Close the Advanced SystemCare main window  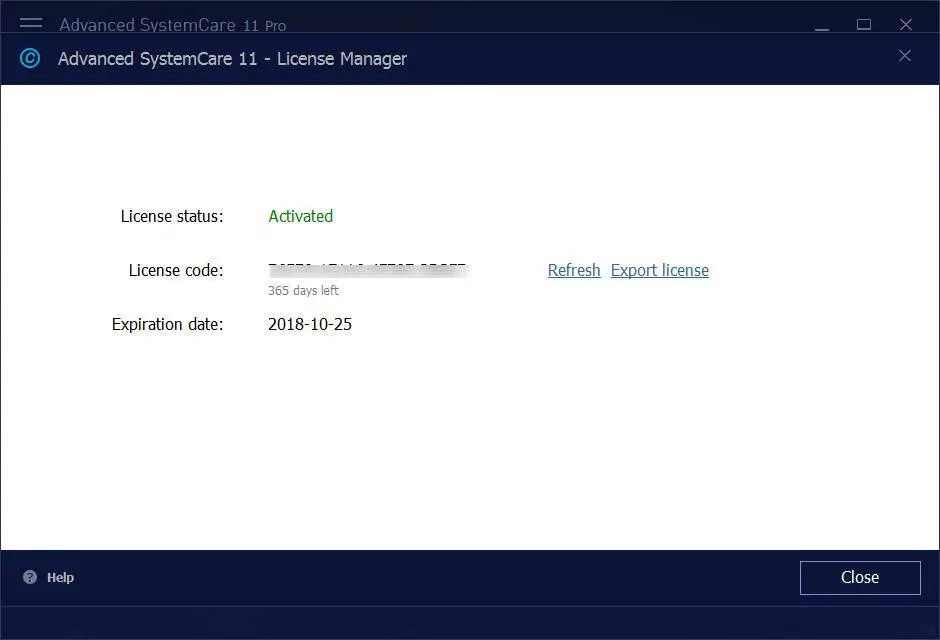coord(906,25)
